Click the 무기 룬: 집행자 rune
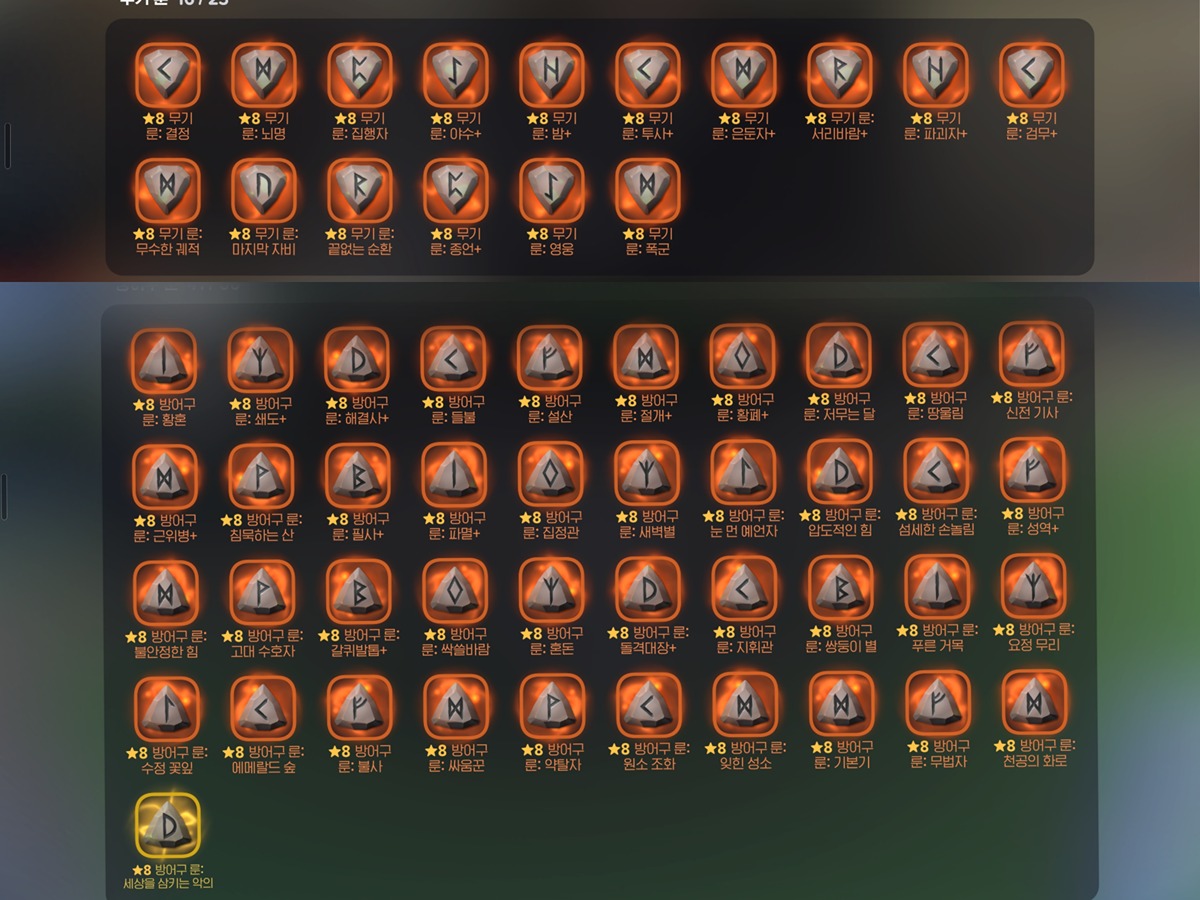 [360, 75]
